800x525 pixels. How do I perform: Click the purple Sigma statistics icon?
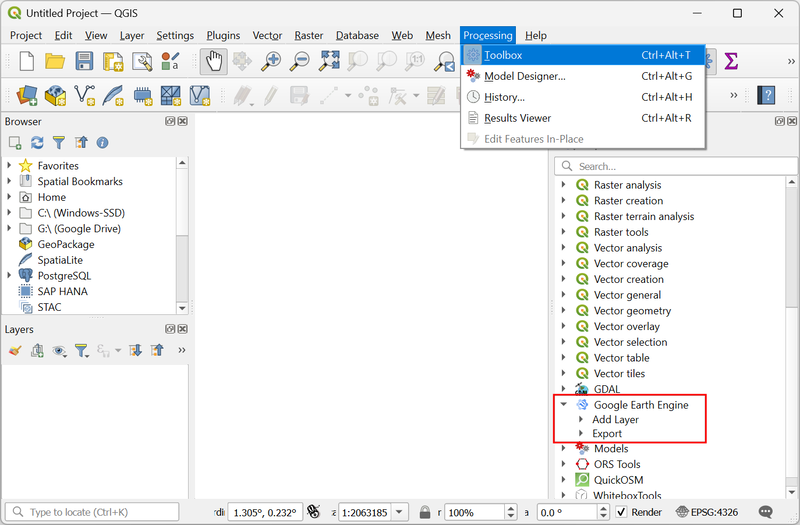[x=731, y=61]
